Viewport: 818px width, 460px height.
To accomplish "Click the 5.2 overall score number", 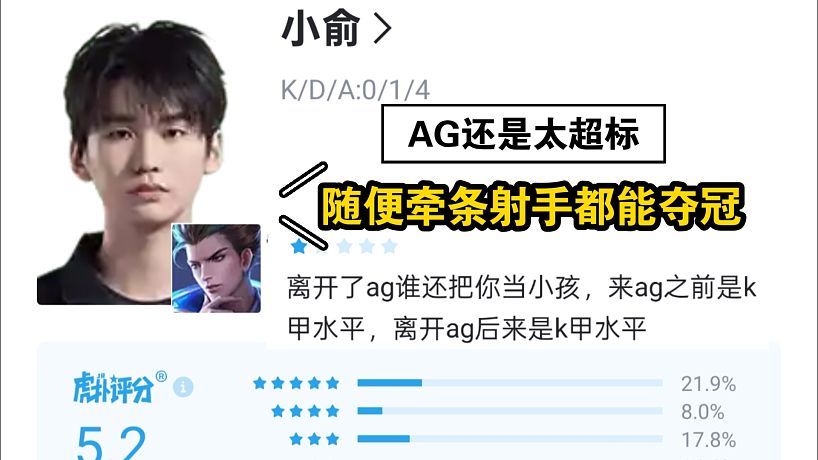I will [111, 443].
